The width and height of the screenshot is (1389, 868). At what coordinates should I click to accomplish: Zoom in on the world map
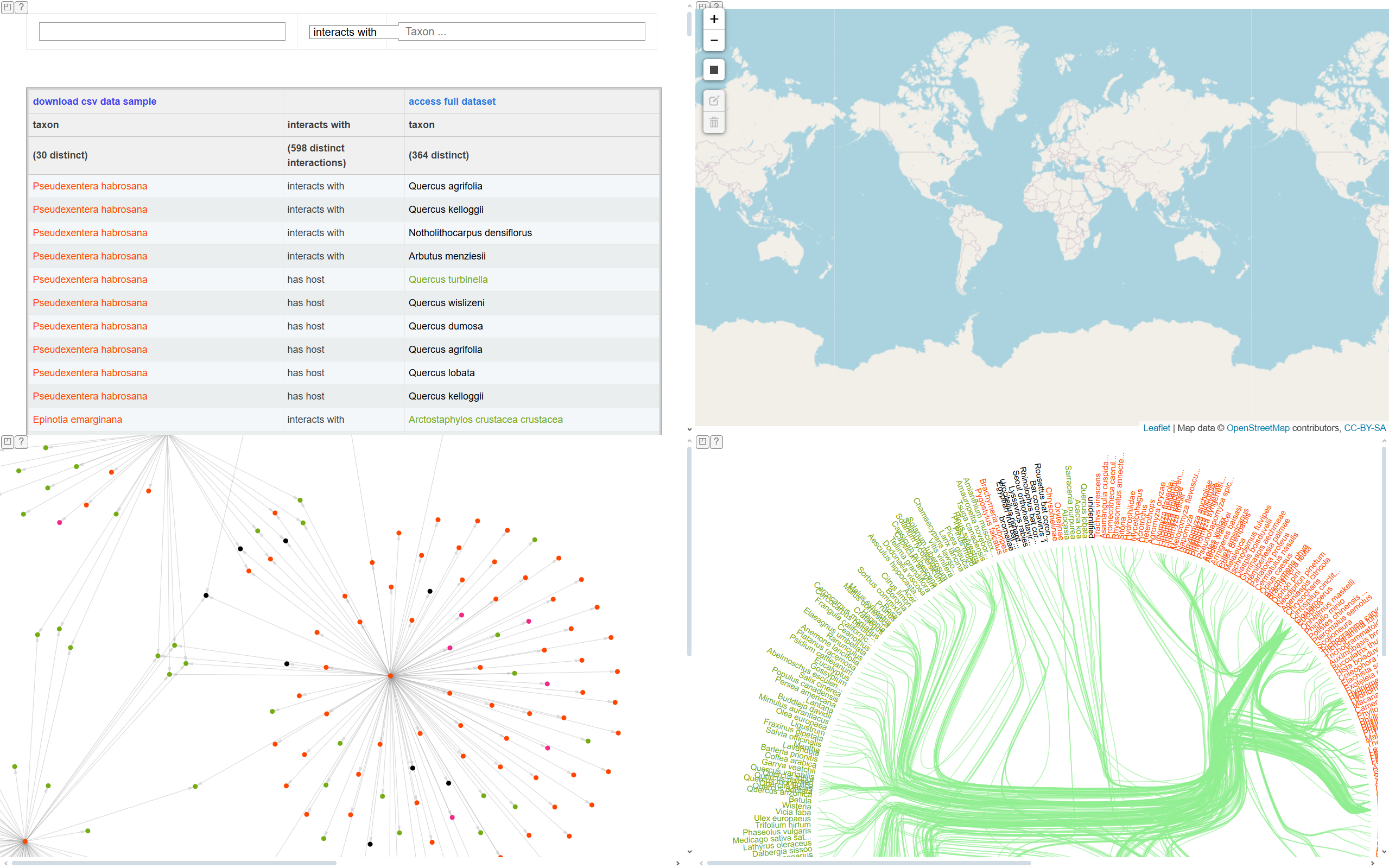click(x=713, y=19)
